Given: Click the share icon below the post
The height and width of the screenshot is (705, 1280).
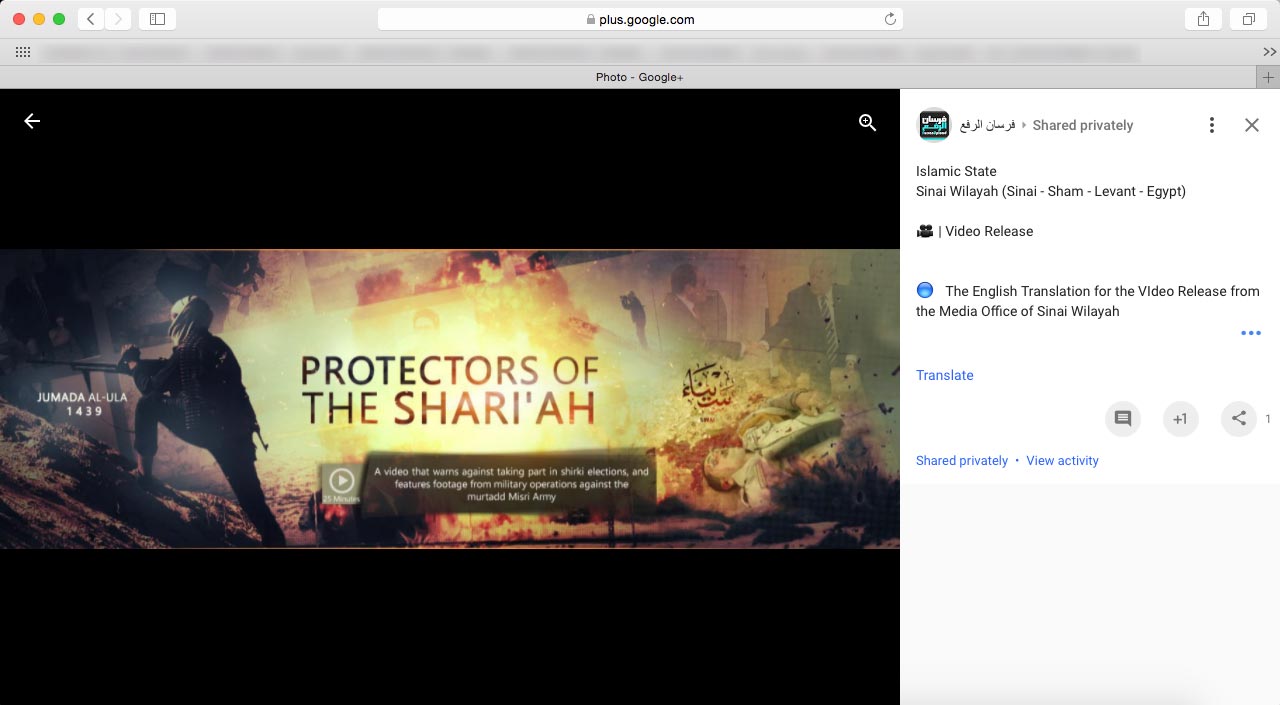Looking at the screenshot, I should [x=1238, y=419].
